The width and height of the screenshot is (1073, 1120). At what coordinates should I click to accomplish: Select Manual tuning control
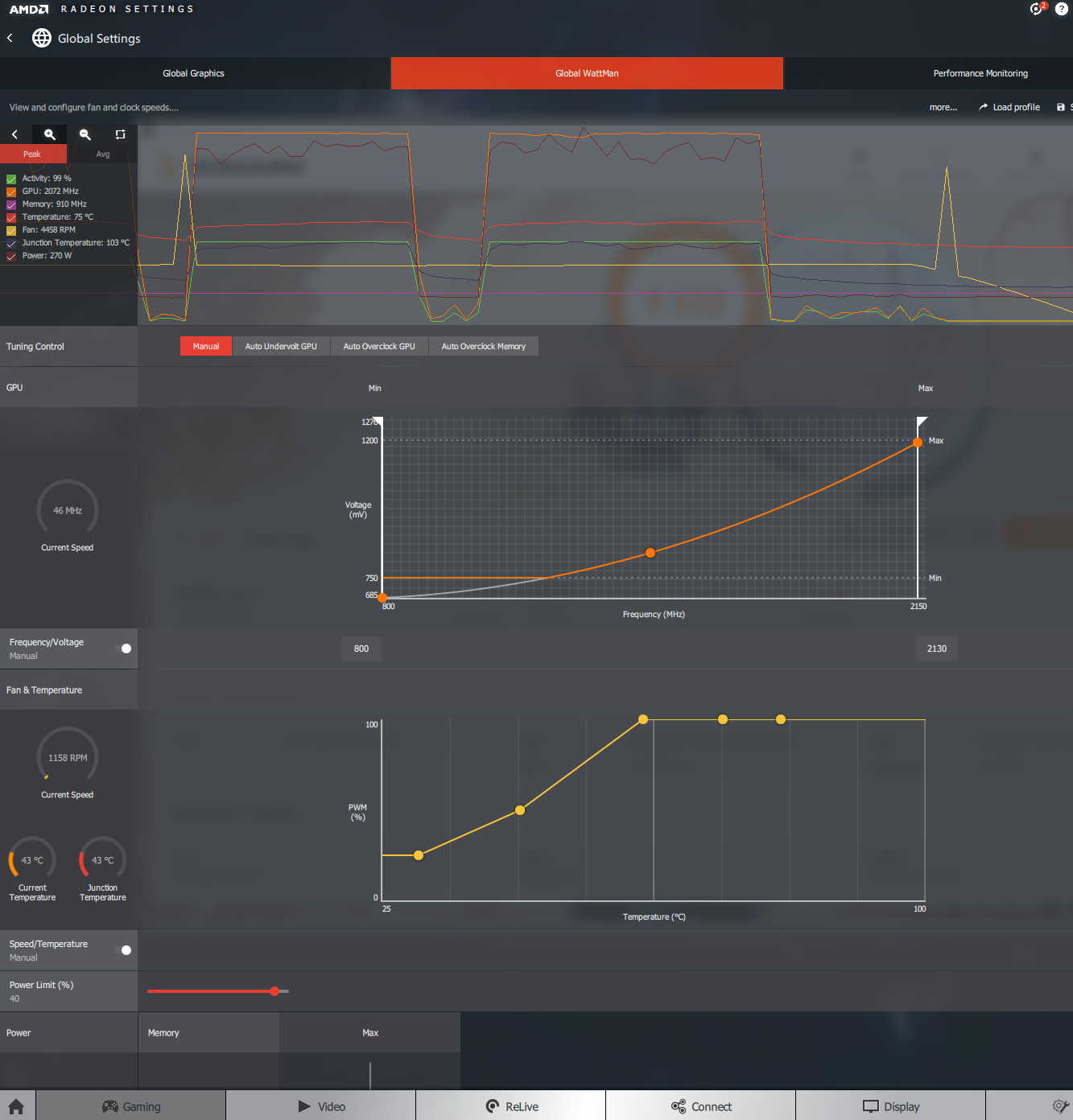click(206, 346)
